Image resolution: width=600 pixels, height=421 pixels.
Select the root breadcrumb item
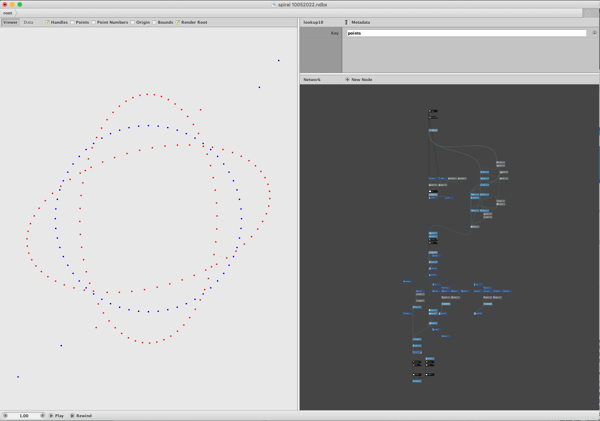8,13
